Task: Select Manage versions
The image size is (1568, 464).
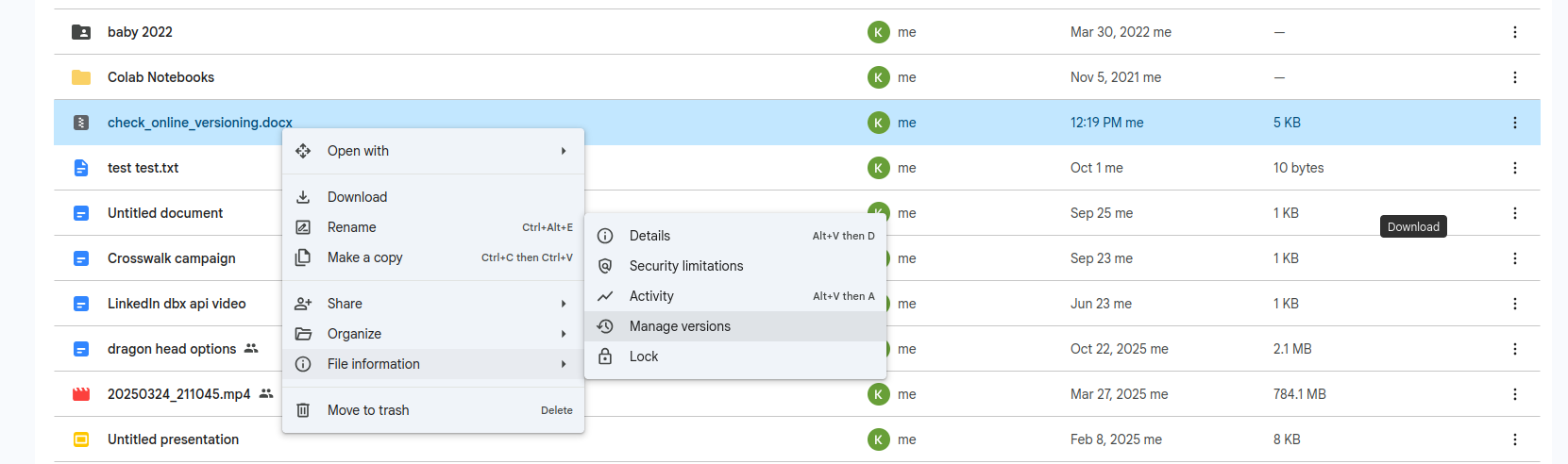Action: pos(735,326)
